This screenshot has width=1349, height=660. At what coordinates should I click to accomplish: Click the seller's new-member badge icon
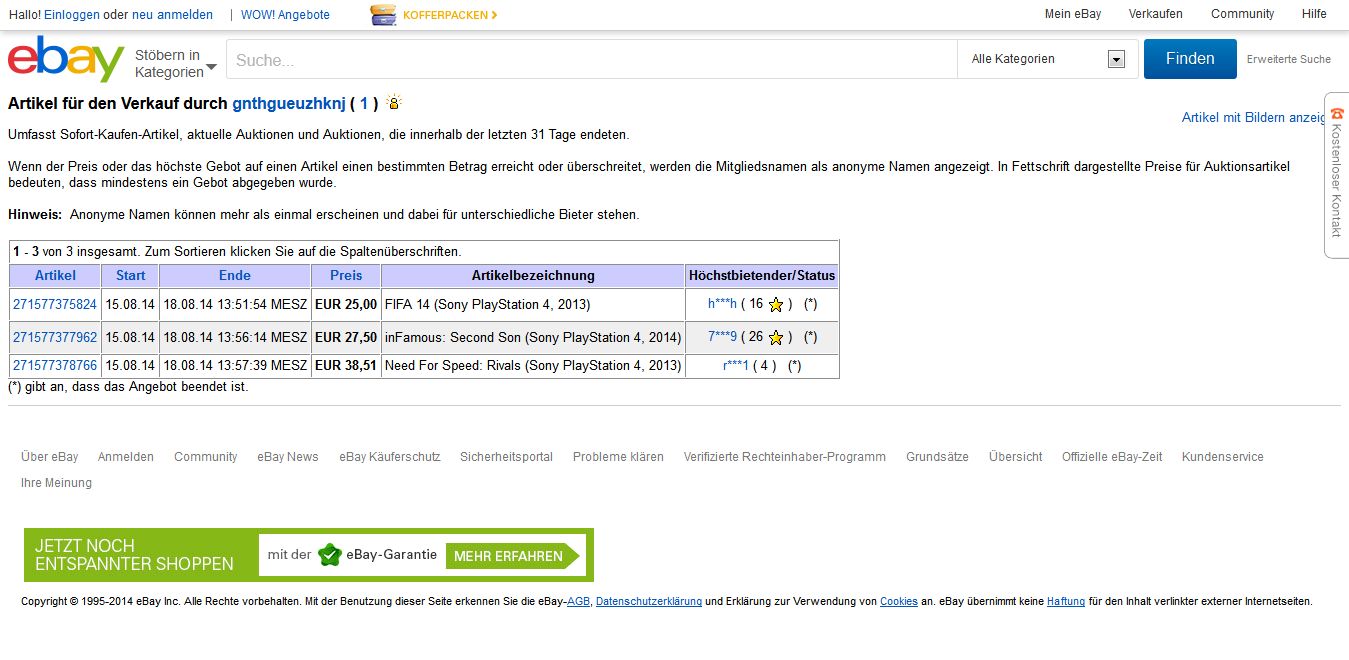click(394, 102)
